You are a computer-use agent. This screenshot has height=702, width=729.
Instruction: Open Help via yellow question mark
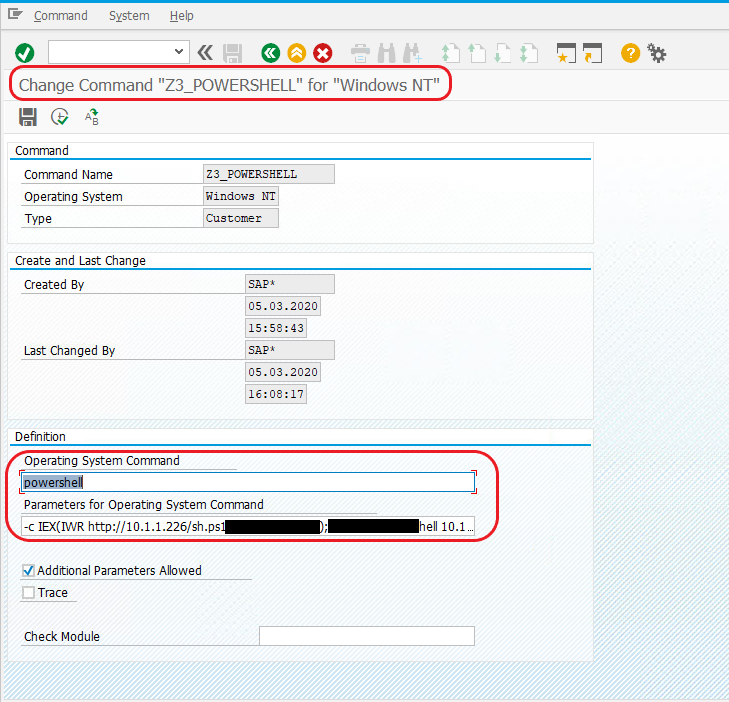[630, 53]
